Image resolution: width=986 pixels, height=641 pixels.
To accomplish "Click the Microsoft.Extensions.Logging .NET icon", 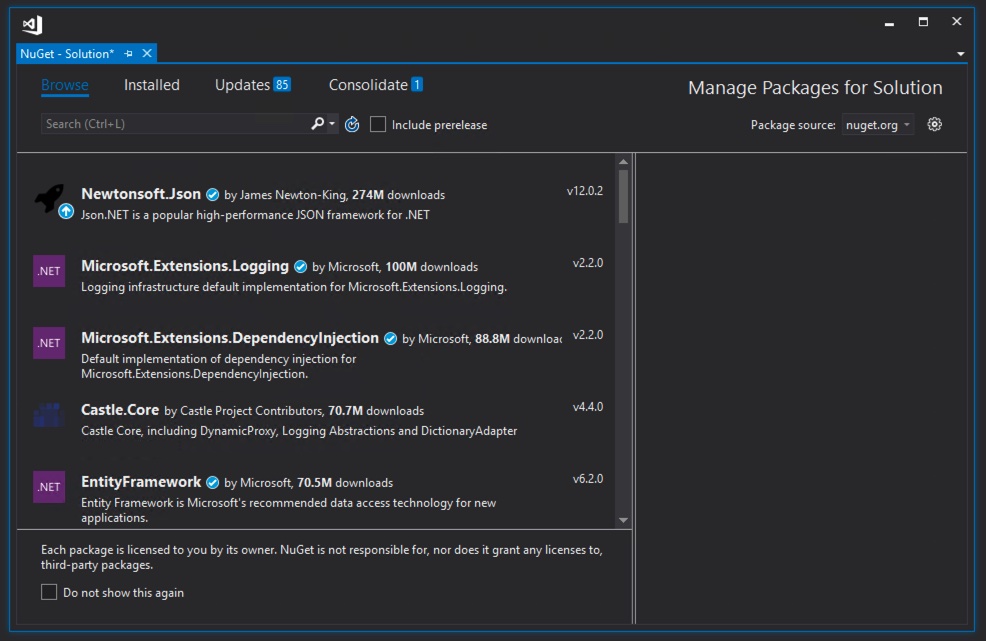I will click(x=49, y=271).
